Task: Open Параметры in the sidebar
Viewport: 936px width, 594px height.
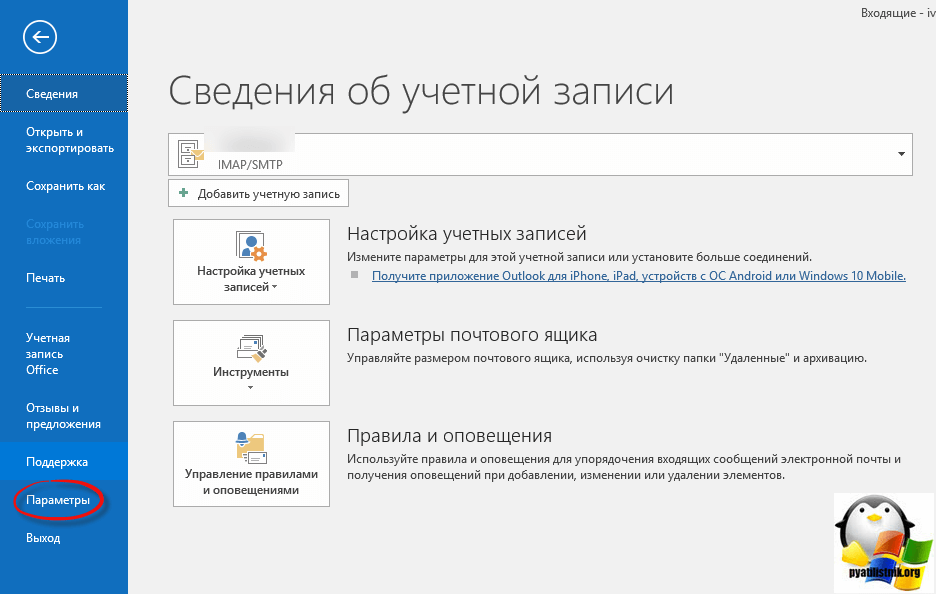Action: coord(58,500)
